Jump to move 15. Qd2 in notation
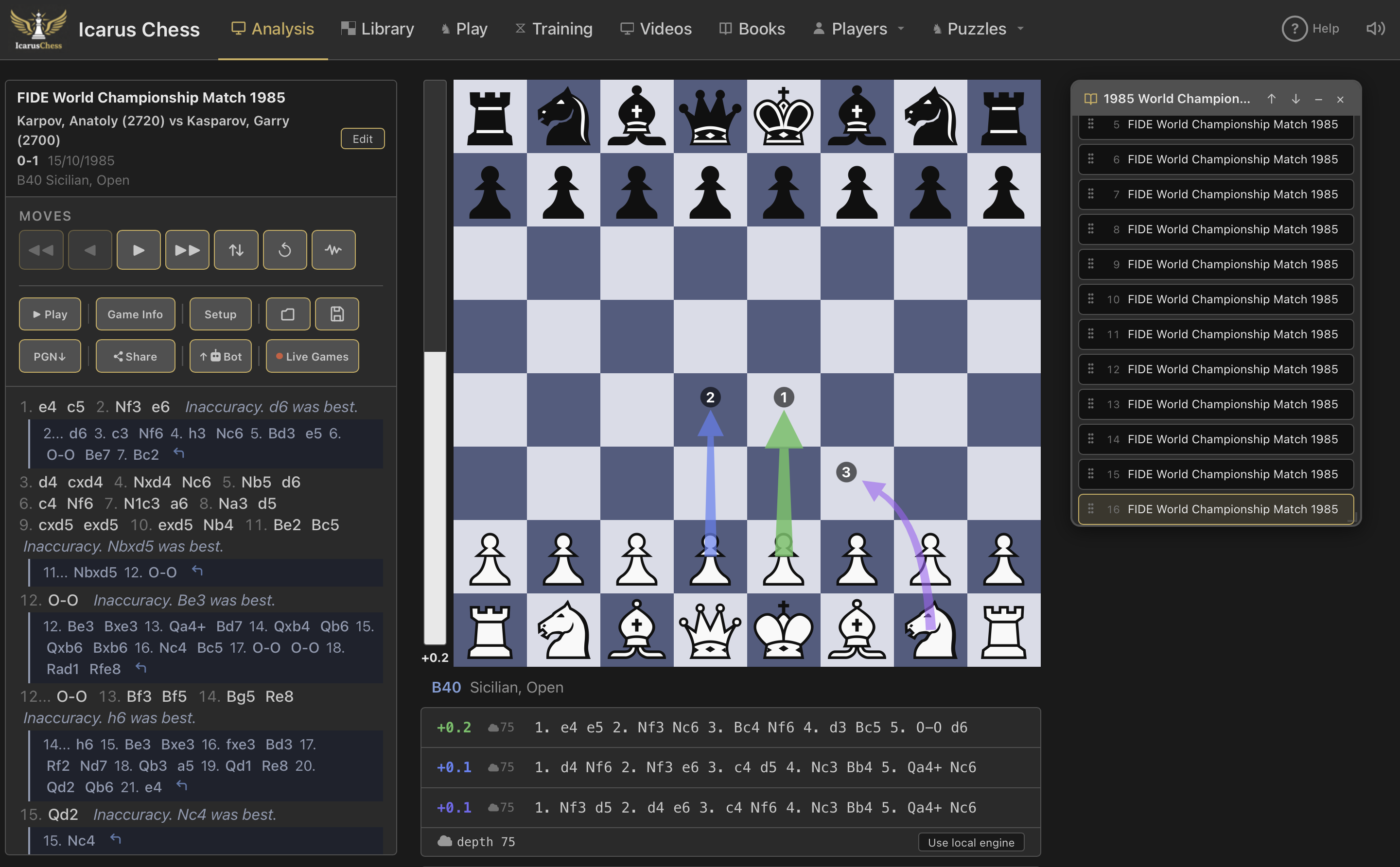1400x867 pixels. (63, 814)
